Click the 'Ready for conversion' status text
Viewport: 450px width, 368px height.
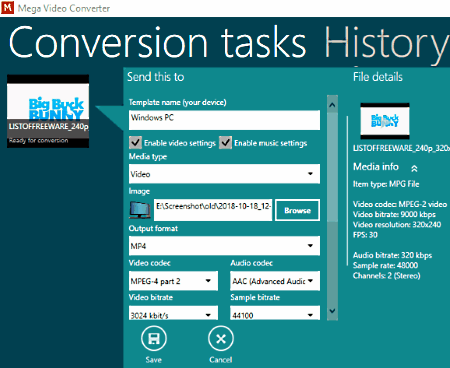coord(39,140)
